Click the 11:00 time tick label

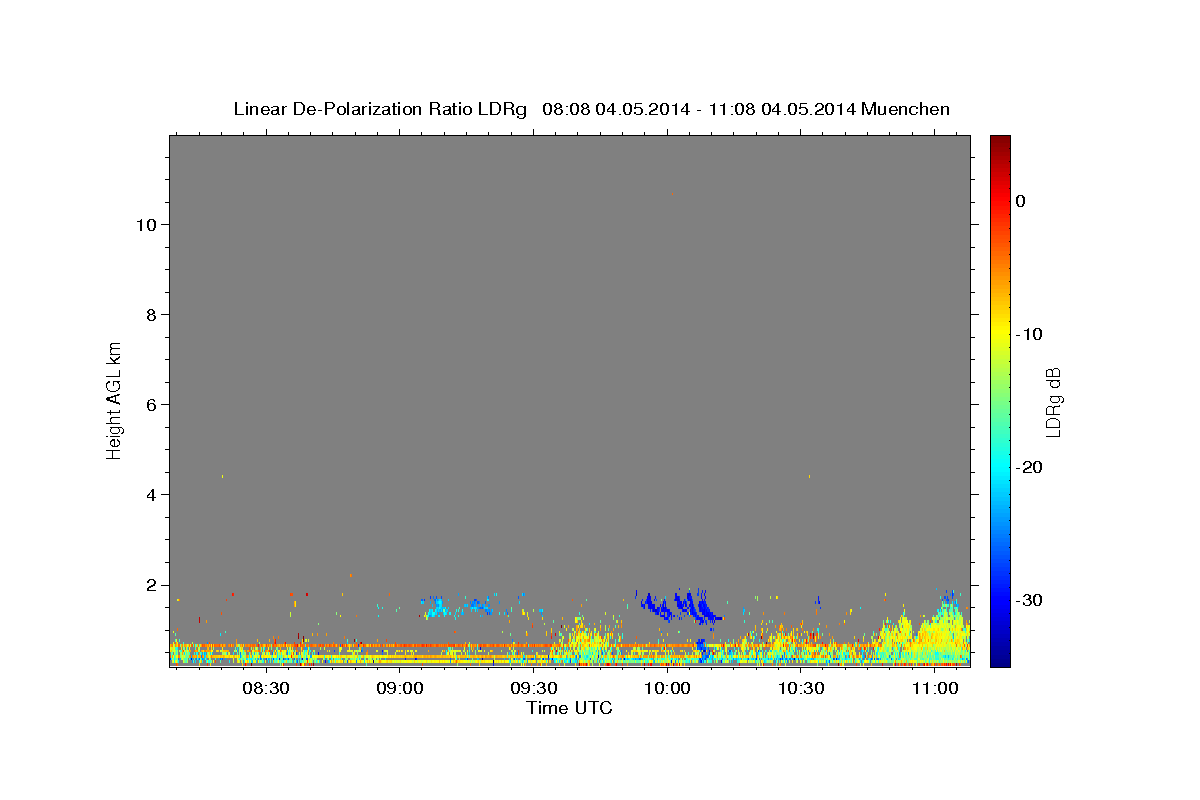point(935,688)
